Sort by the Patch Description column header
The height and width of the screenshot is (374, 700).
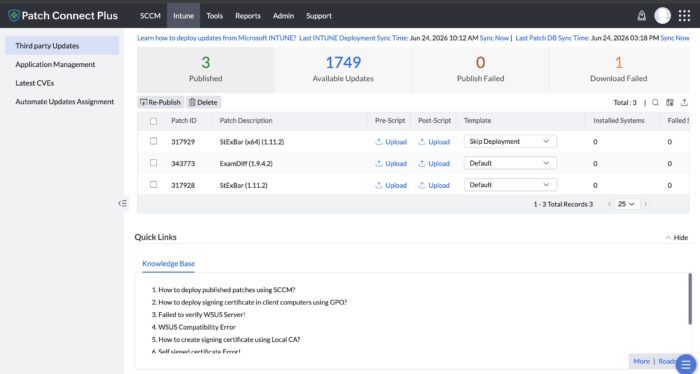tap(246, 121)
